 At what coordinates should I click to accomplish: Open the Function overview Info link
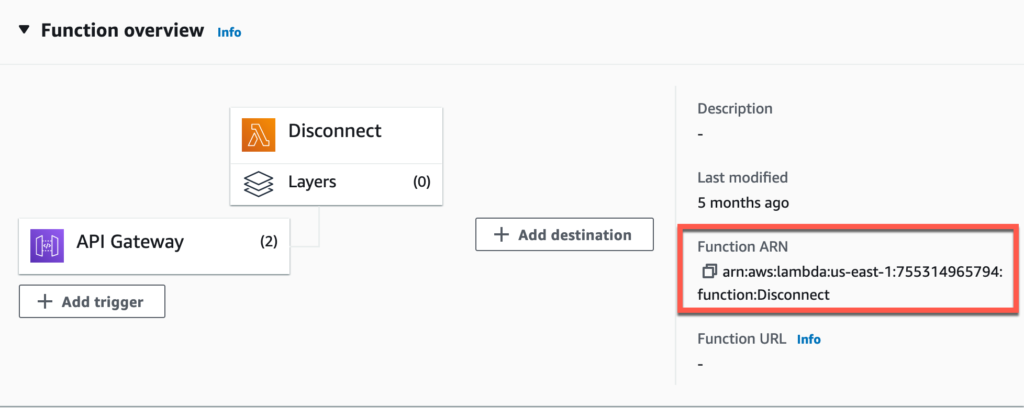[229, 32]
